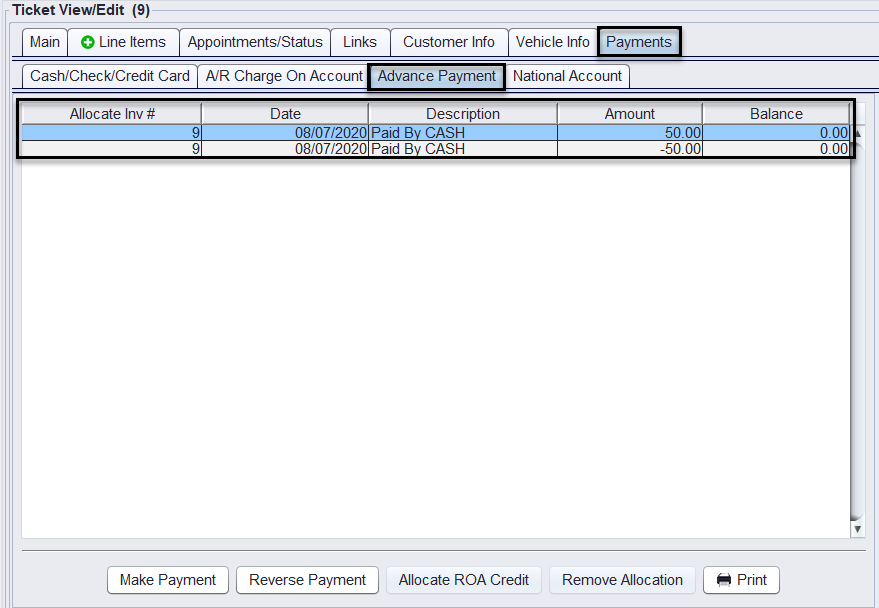879x608 pixels.
Task: Click the printer icon on Print button
Action: (x=724, y=580)
